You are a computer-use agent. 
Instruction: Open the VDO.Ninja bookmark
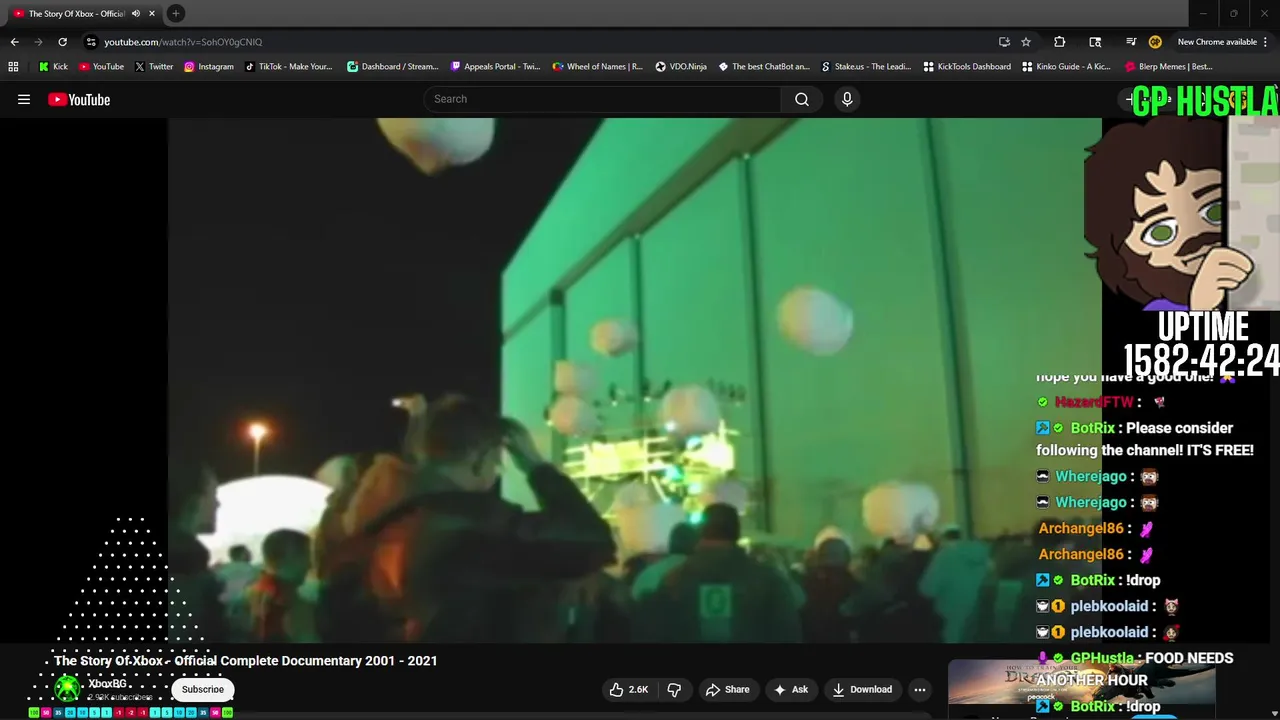pos(681,67)
